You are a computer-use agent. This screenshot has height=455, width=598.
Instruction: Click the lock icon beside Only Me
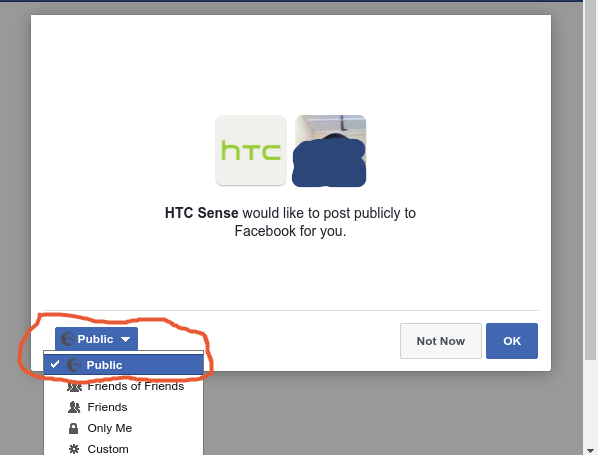[74, 428]
